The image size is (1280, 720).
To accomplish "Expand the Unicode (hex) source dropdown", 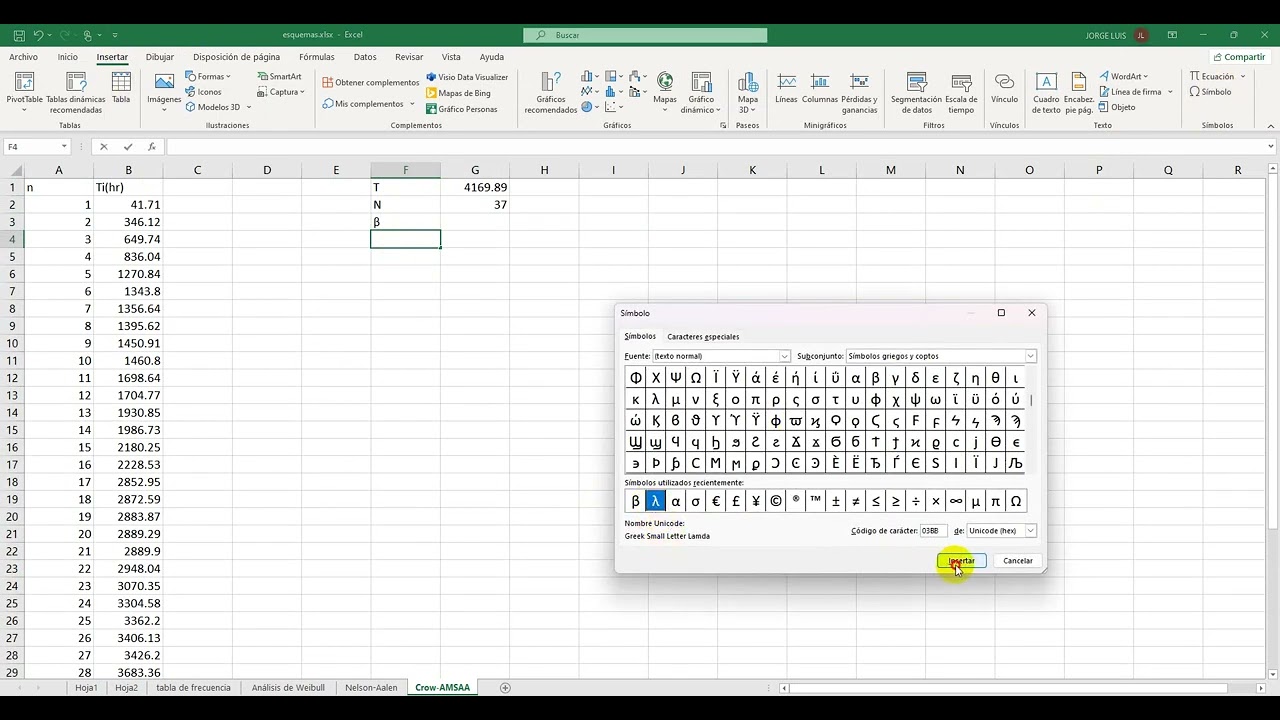I will click(x=1030, y=531).
